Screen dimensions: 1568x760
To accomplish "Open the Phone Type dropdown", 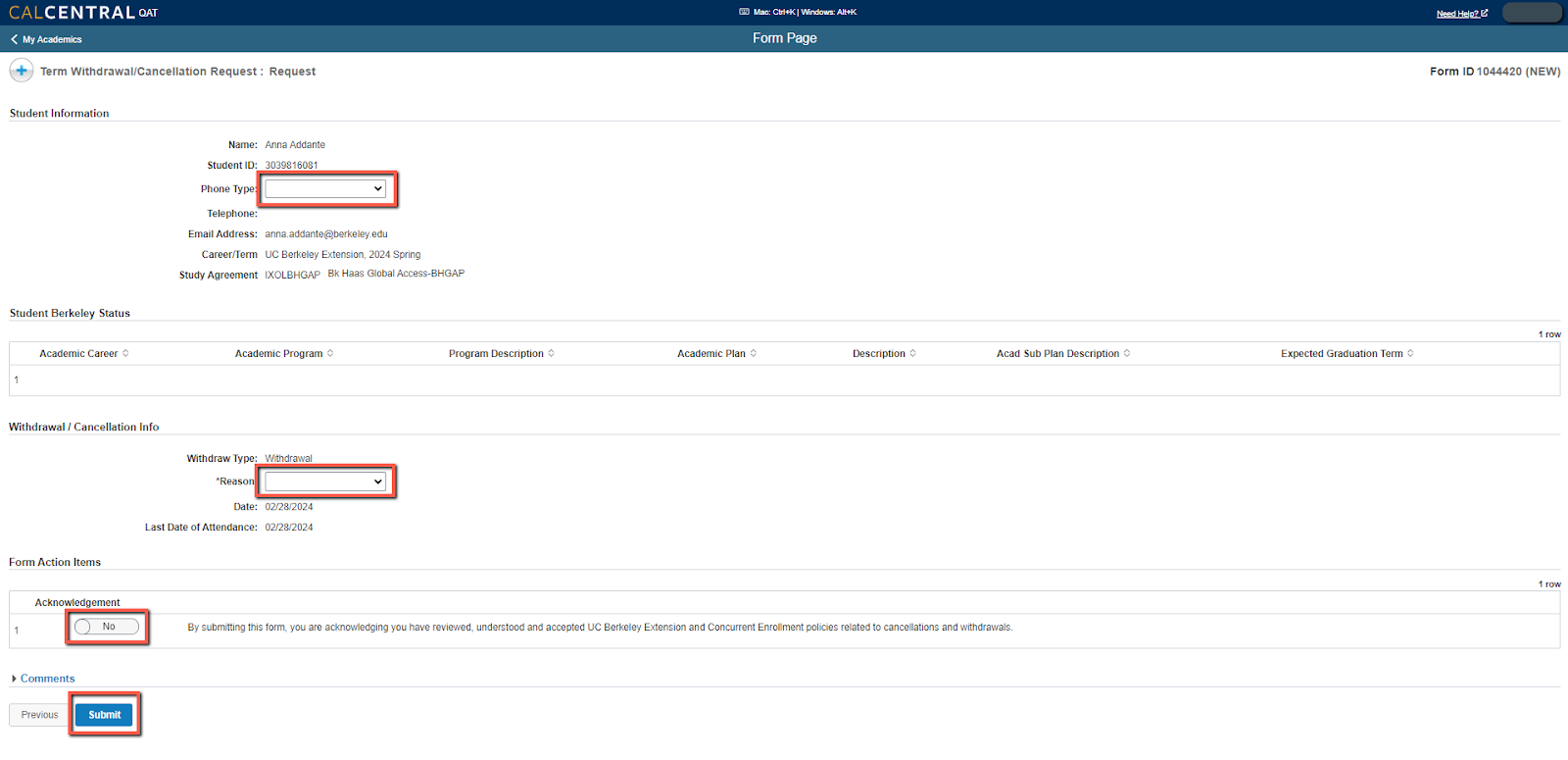I will pyautogui.click(x=325, y=188).
